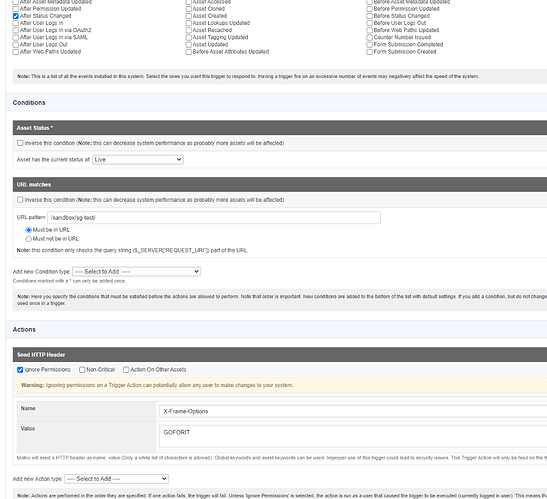Enable Form Submission Completed event
Screen dimensions: 547x499
369,45
